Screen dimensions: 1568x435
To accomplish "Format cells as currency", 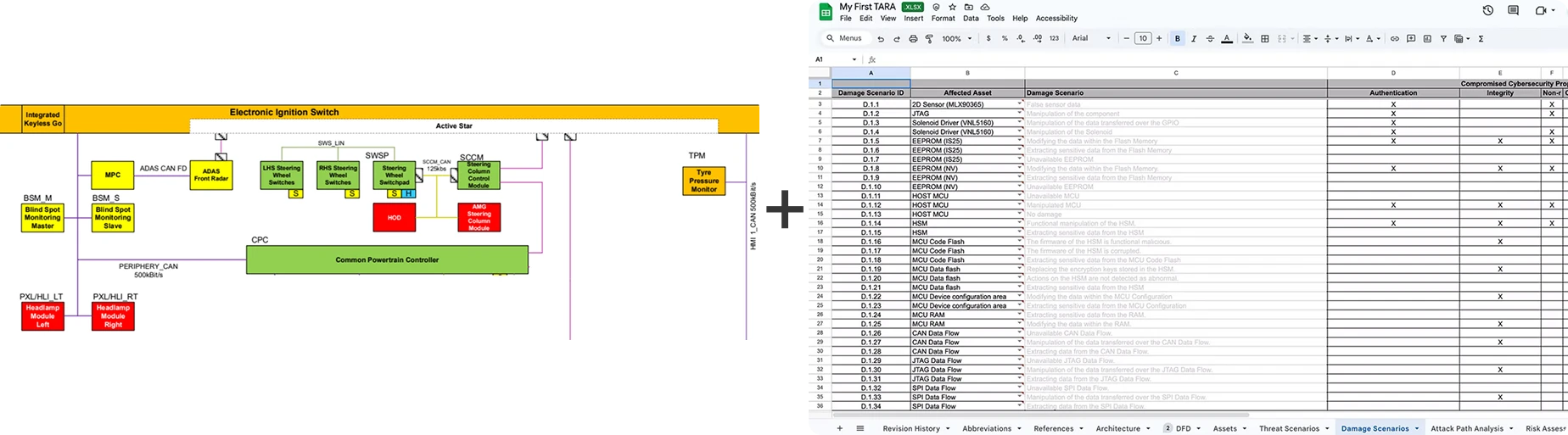I will (x=988, y=38).
